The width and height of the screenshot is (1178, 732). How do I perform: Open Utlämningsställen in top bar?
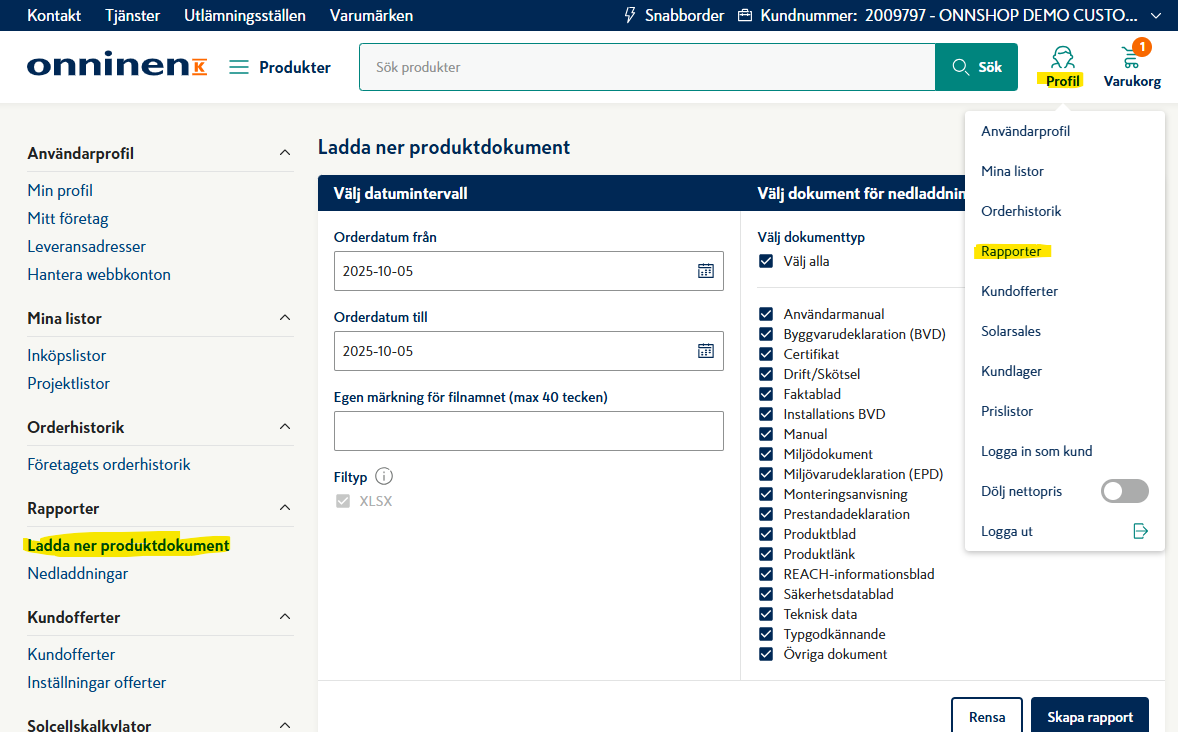245,15
